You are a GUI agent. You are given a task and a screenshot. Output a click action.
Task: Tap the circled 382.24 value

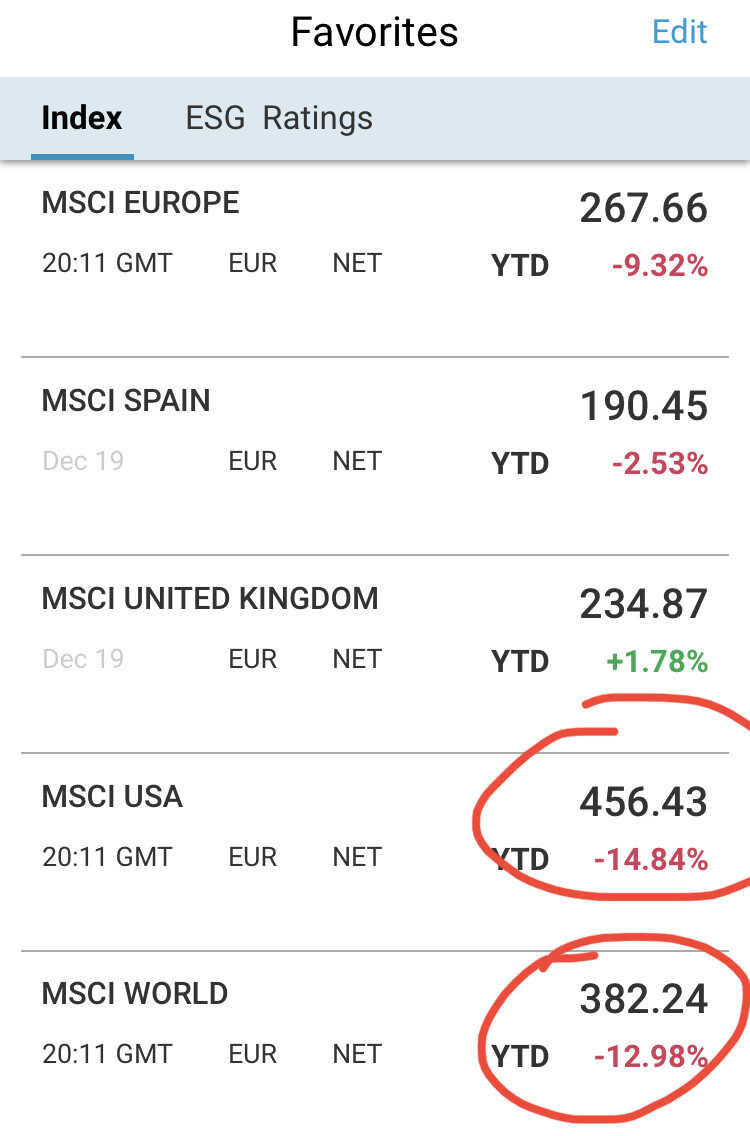click(x=643, y=999)
